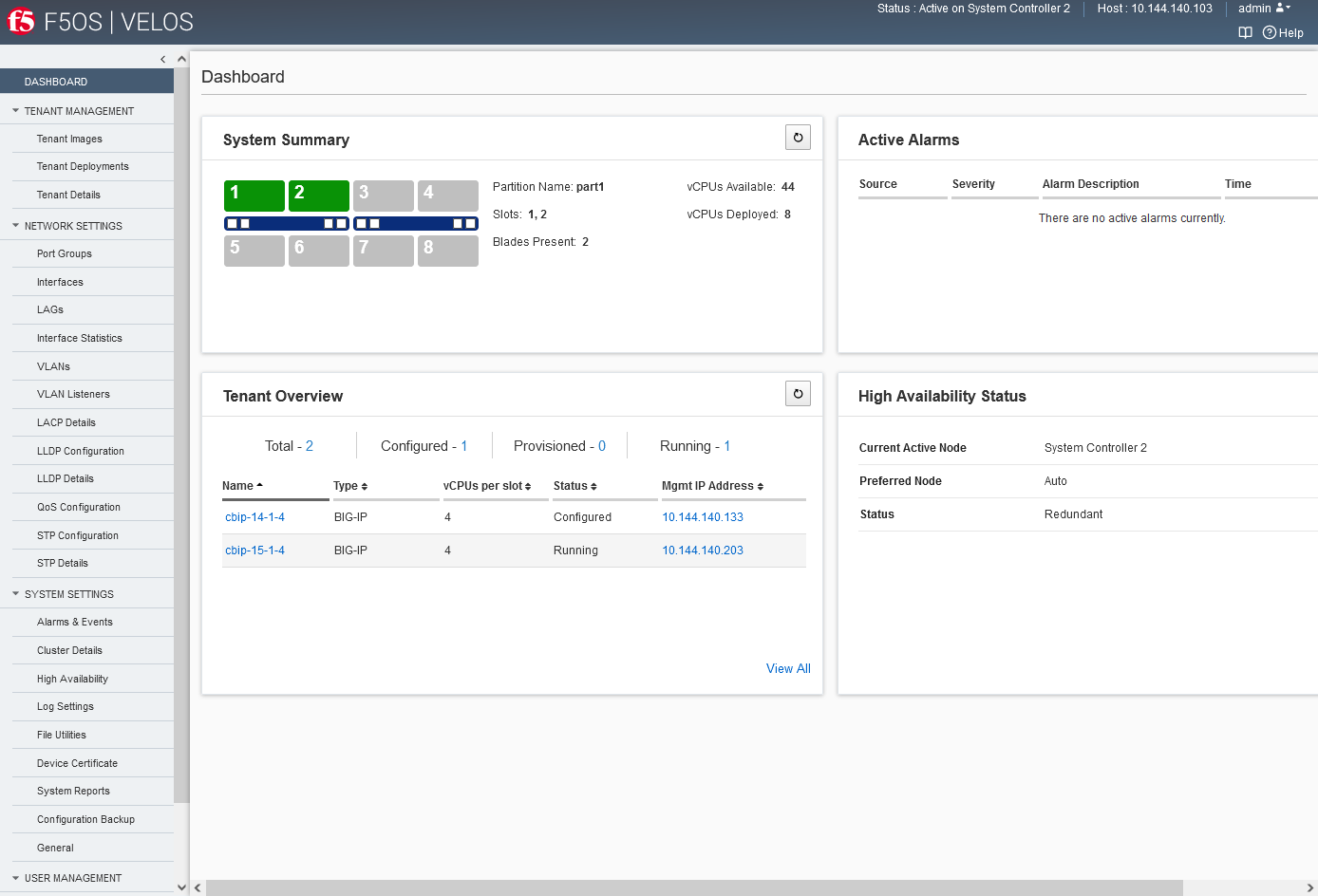This screenshot has width=1318, height=896.
Task: Open the Help link
Action: (x=1283, y=32)
